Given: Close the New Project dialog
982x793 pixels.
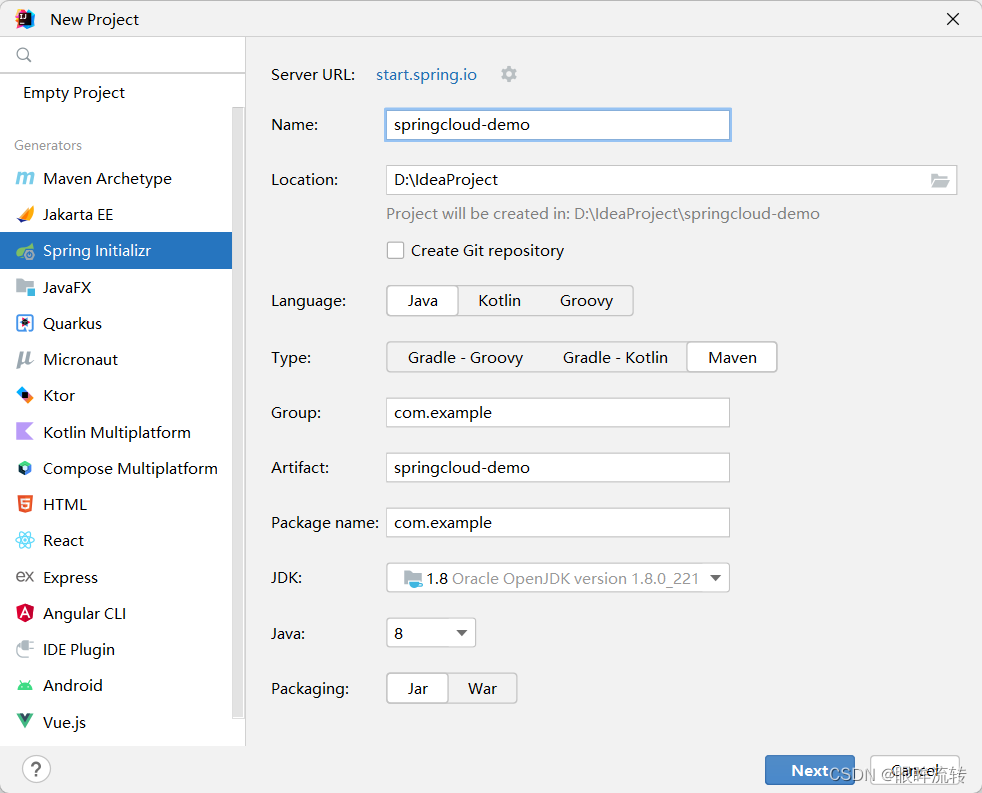Looking at the screenshot, I should click(x=953, y=19).
